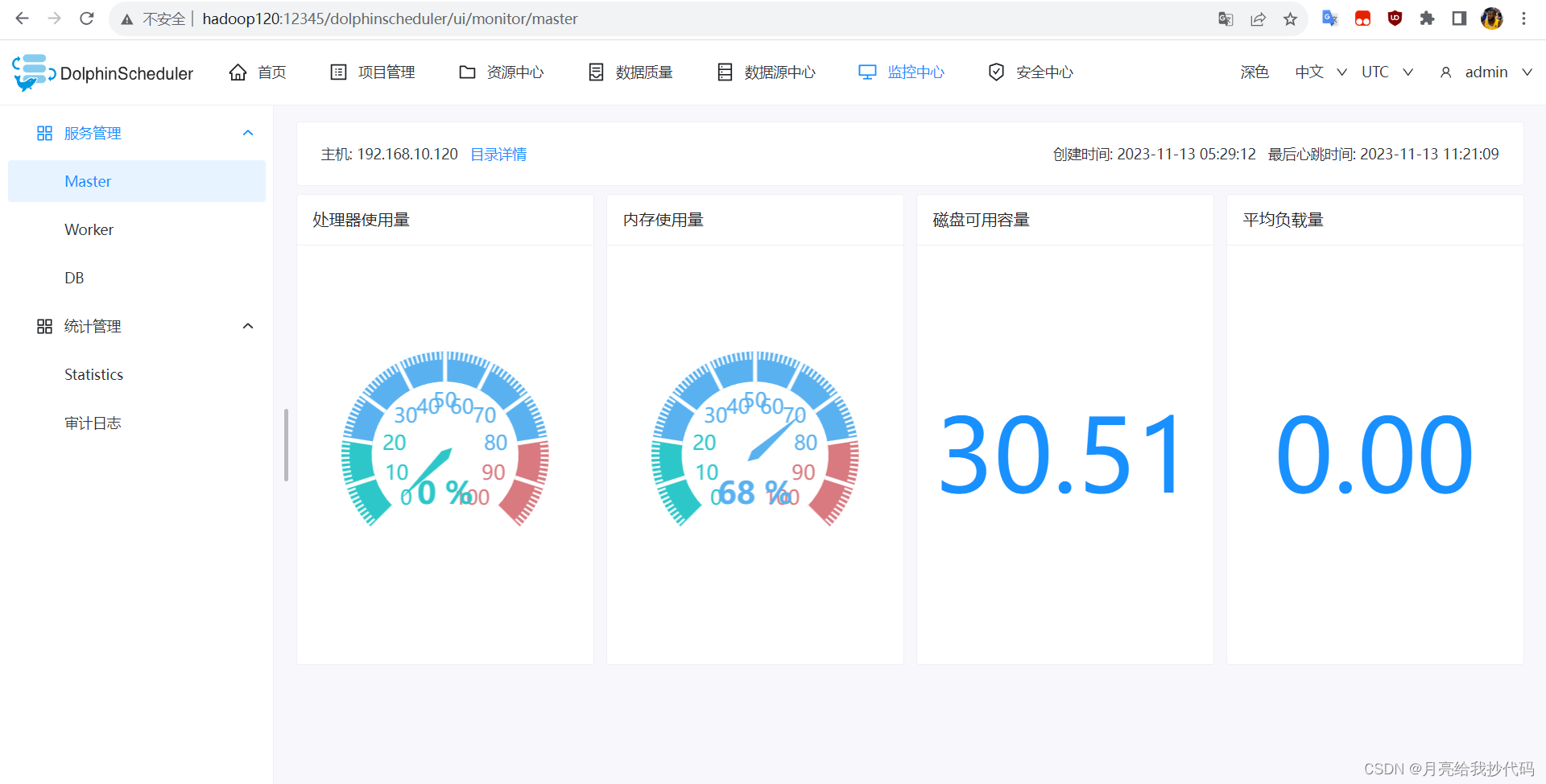Click the memory usage gauge chart
Image resolution: width=1546 pixels, height=784 pixels.
[754, 439]
